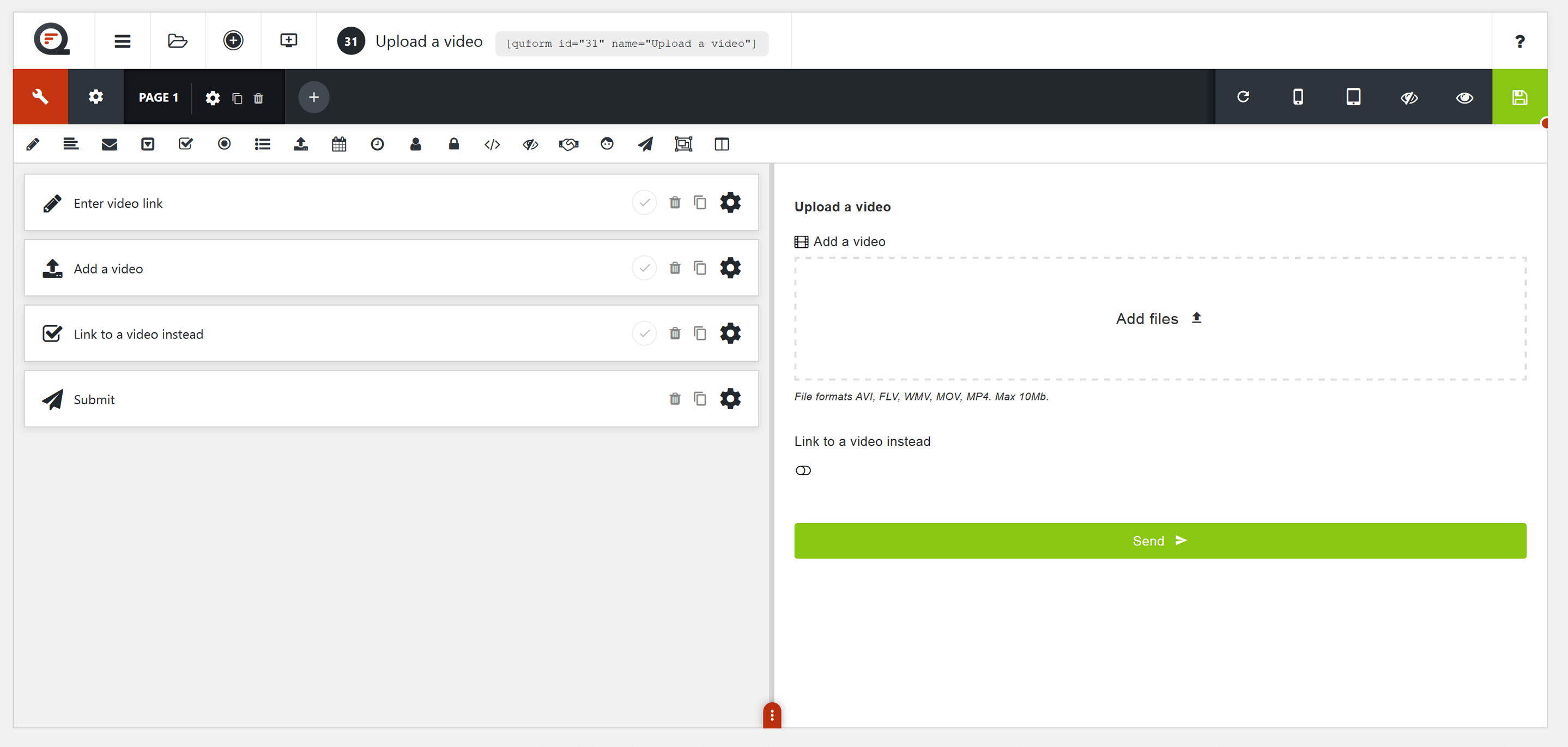Duplicate the Submit element
Image resolution: width=1568 pixels, height=747 pixels.
[700, 399]
